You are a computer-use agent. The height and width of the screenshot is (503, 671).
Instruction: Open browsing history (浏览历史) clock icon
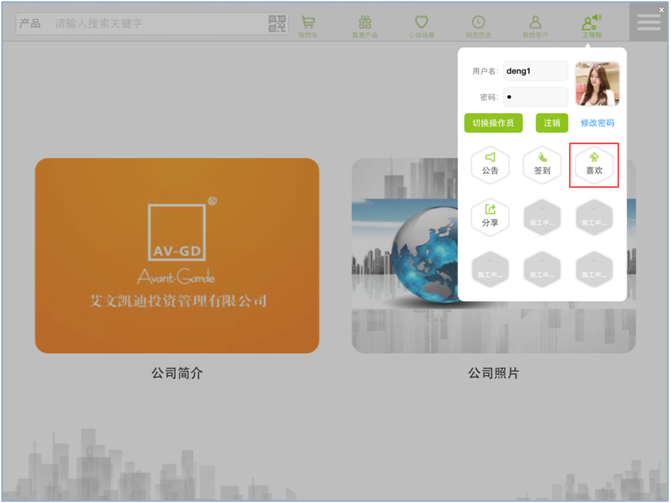point(478,26)
